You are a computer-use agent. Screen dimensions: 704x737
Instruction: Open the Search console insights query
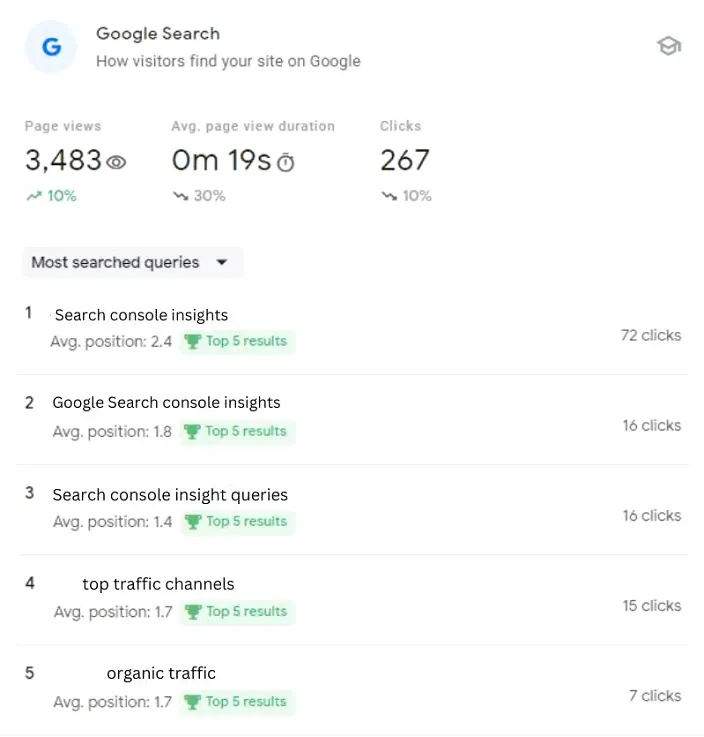tap(141, 315)
